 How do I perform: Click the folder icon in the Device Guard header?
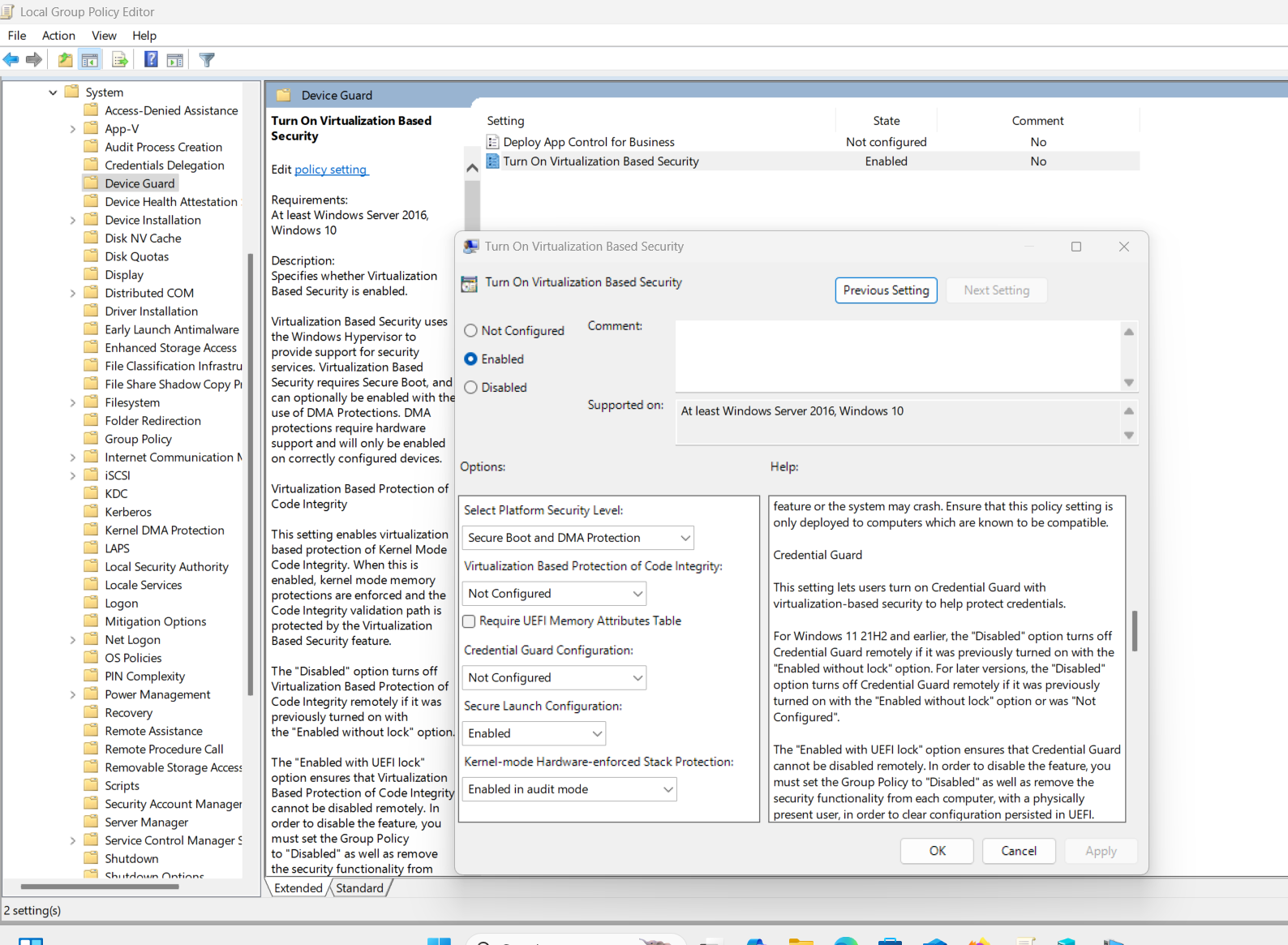[x=283, y=96]
